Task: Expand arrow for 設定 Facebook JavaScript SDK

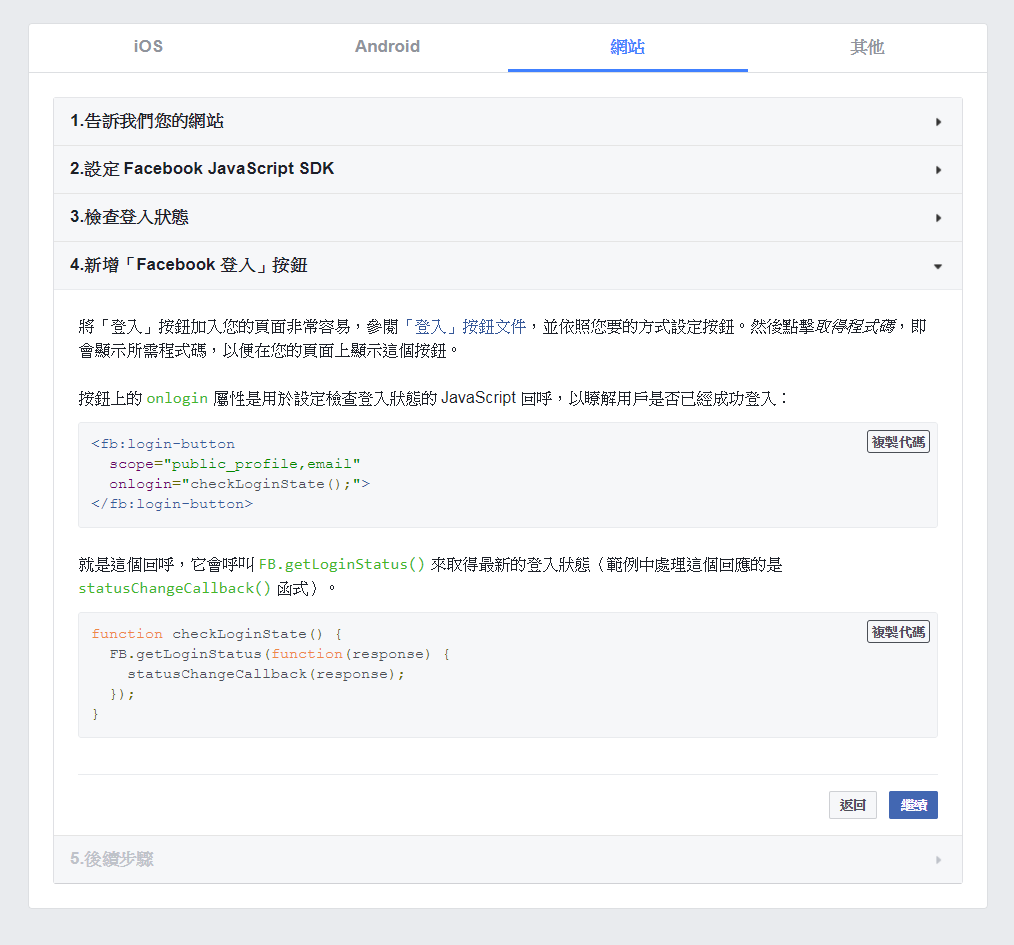Action: click(x=938, y=169)
